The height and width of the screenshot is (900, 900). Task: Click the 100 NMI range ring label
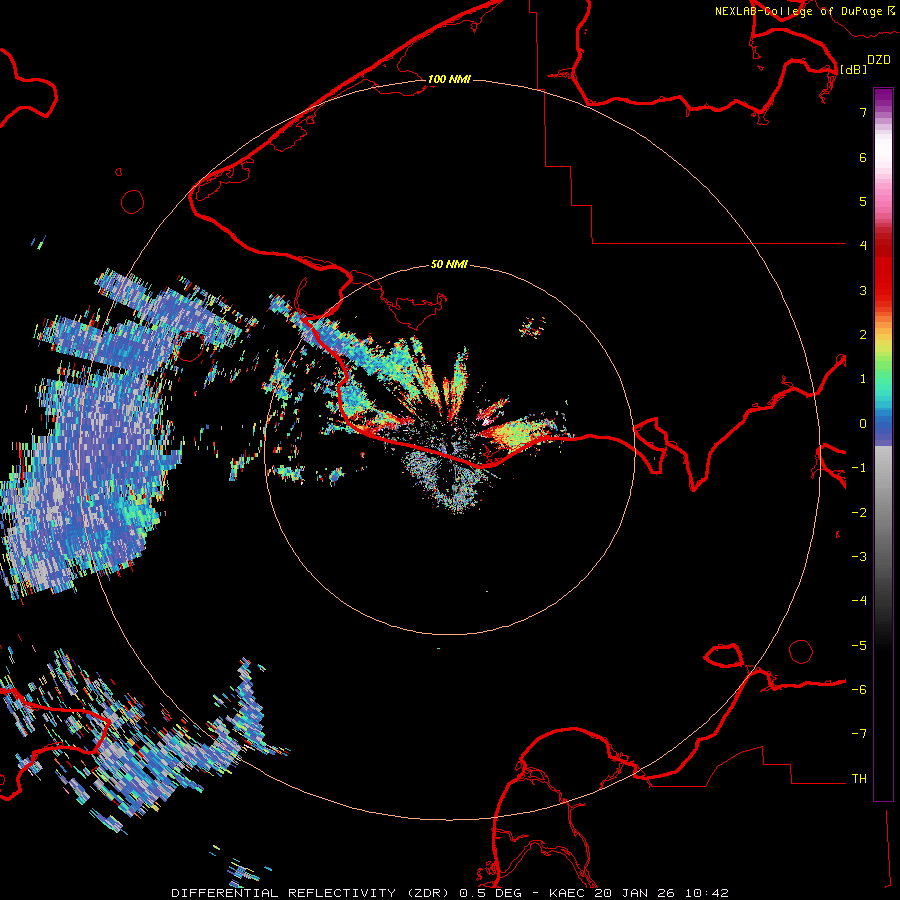click(x=449, y=79)
